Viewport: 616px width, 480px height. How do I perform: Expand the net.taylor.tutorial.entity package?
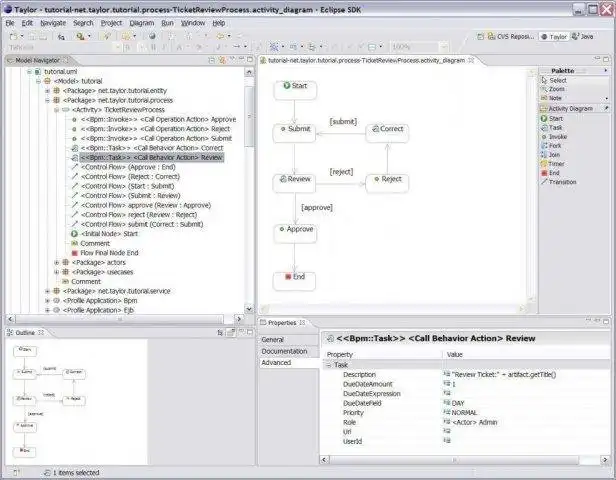47,91
